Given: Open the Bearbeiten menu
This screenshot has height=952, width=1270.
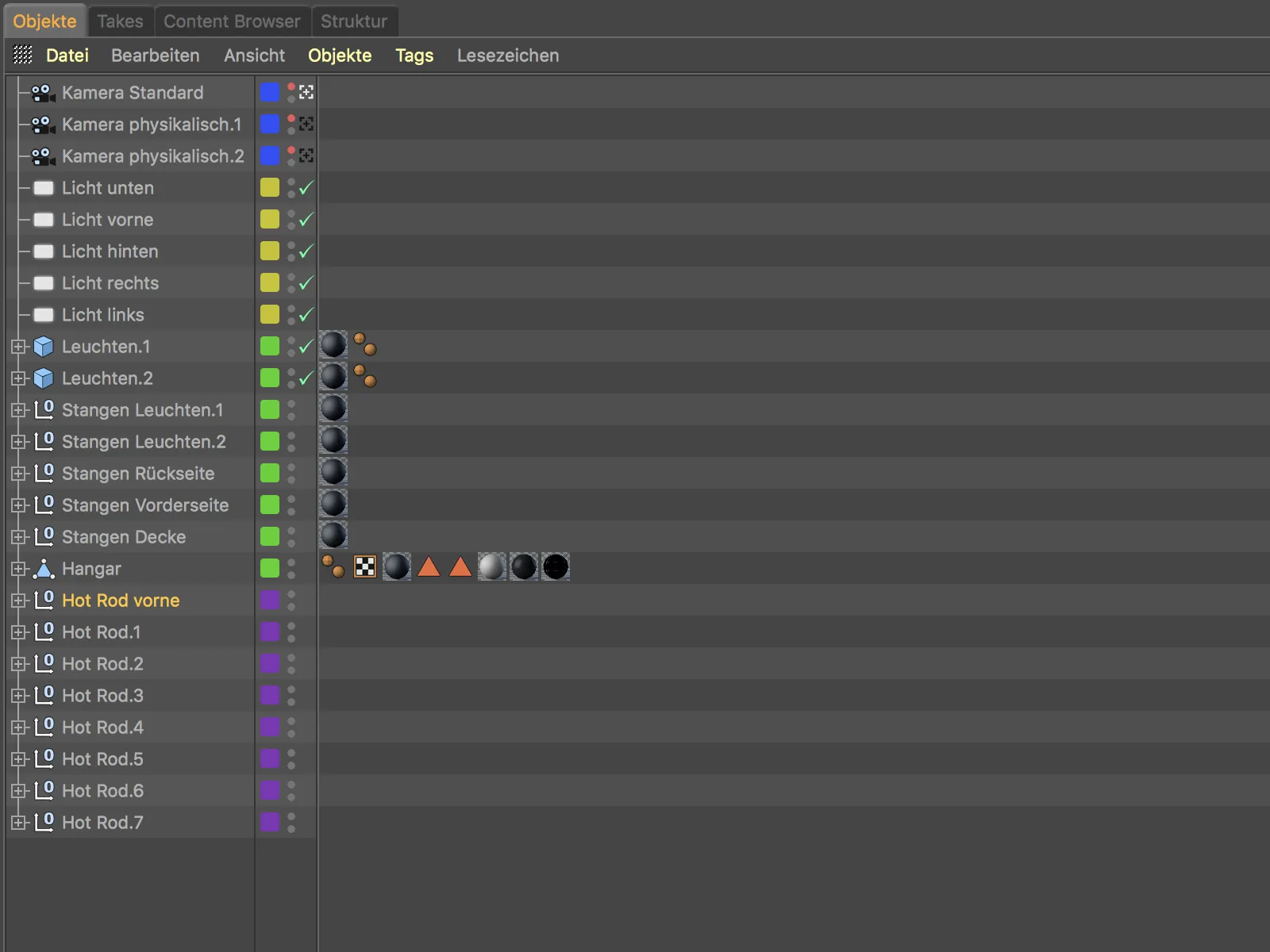Looking at the screenshot, I should 156,56.
